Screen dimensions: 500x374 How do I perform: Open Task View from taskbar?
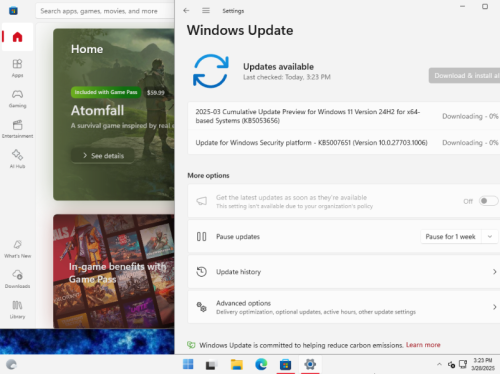[211, 365]
